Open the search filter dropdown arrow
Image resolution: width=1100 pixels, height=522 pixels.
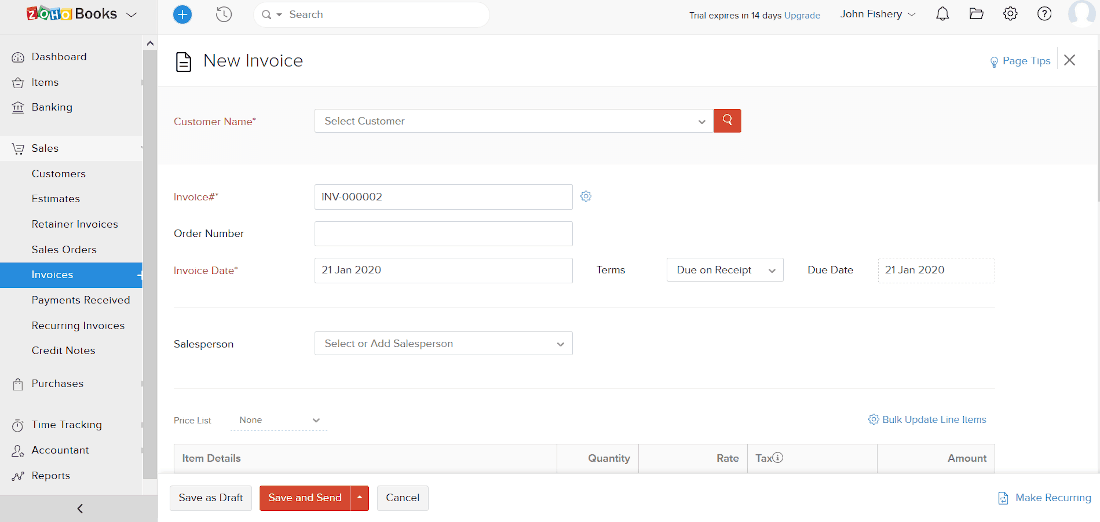[x=279, y=14]
